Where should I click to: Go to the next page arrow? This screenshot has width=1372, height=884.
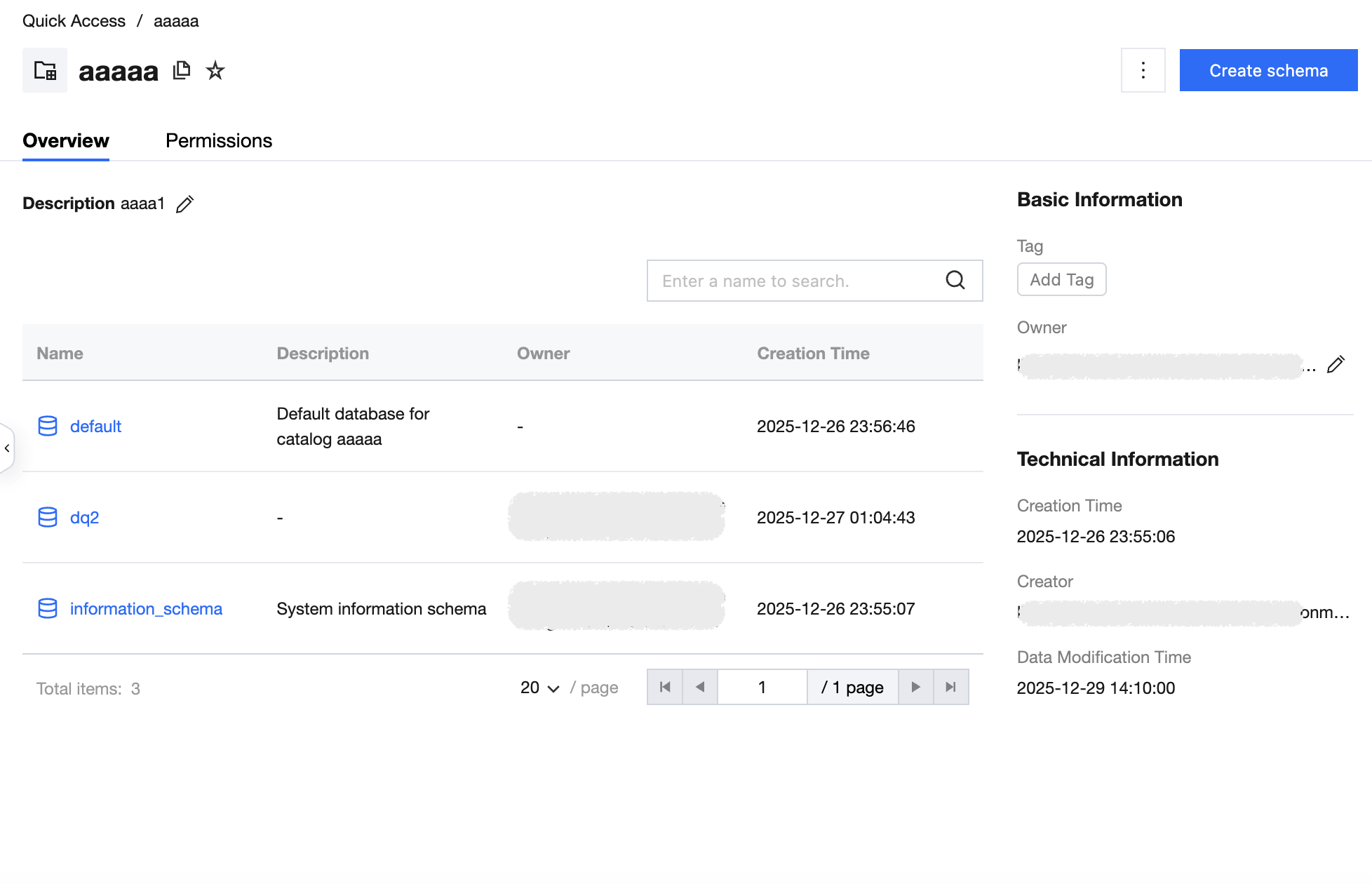915,687
